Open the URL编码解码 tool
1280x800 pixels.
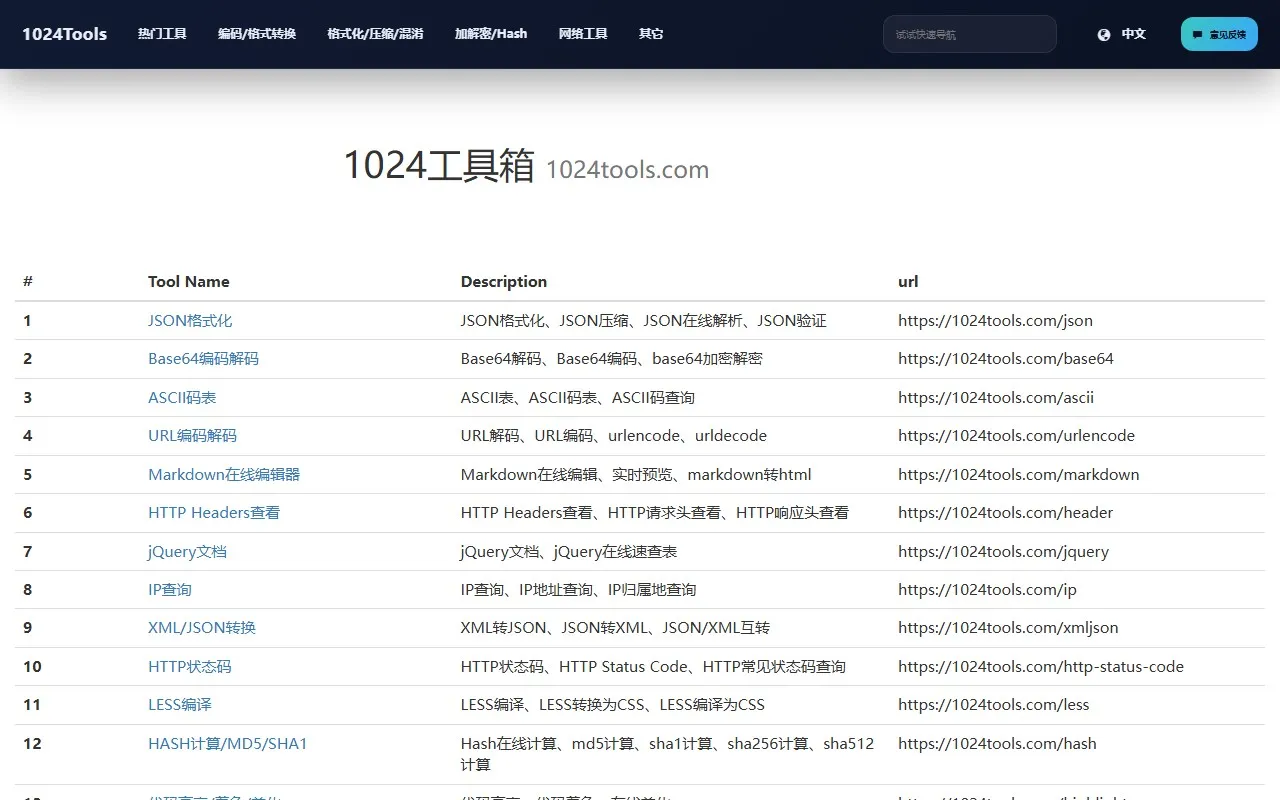[191, 435]
